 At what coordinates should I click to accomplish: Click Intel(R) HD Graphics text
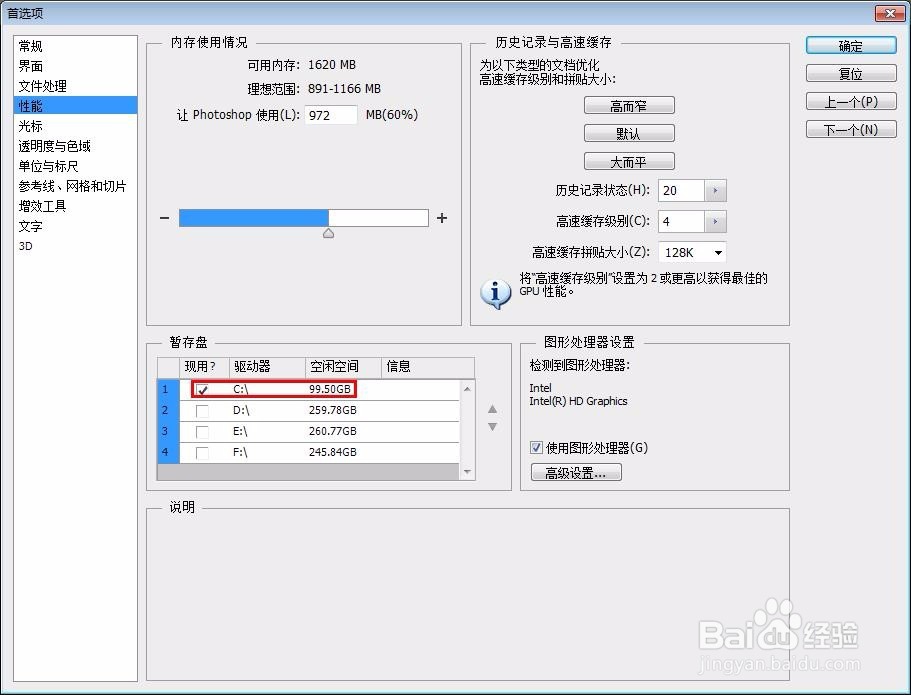point(578,401)
